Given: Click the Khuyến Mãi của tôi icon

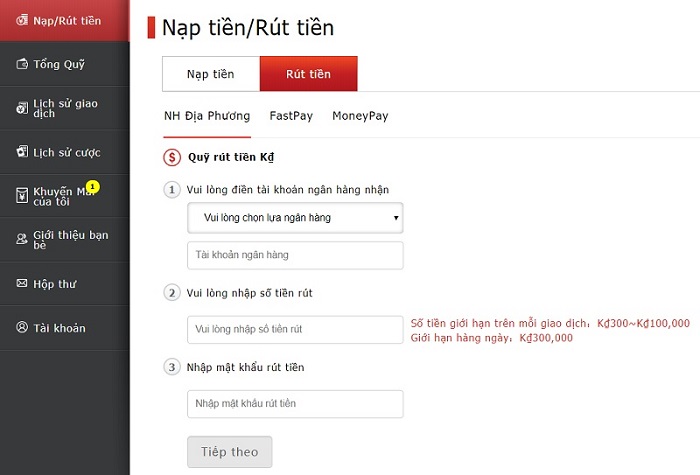Looking at the screenshot, I should tap(23, 196).
